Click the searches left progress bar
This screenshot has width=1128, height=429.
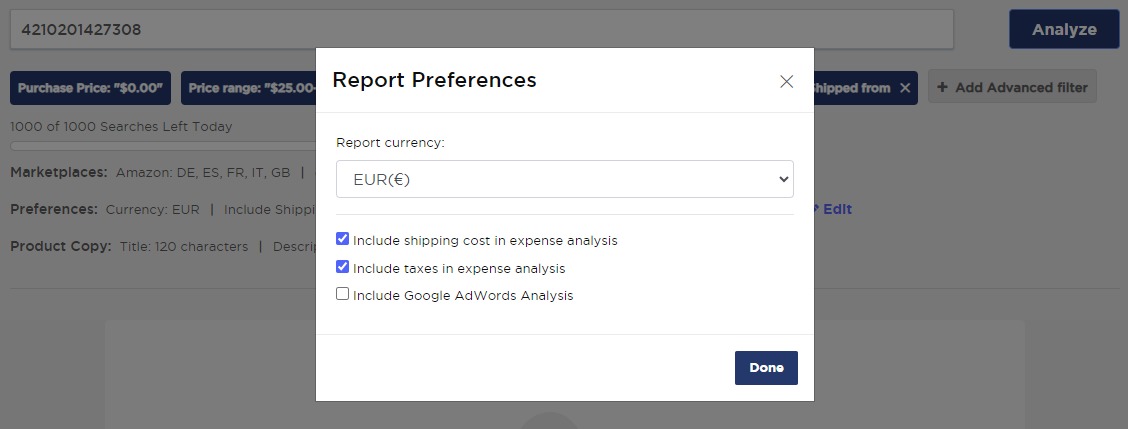pos(160,146)
